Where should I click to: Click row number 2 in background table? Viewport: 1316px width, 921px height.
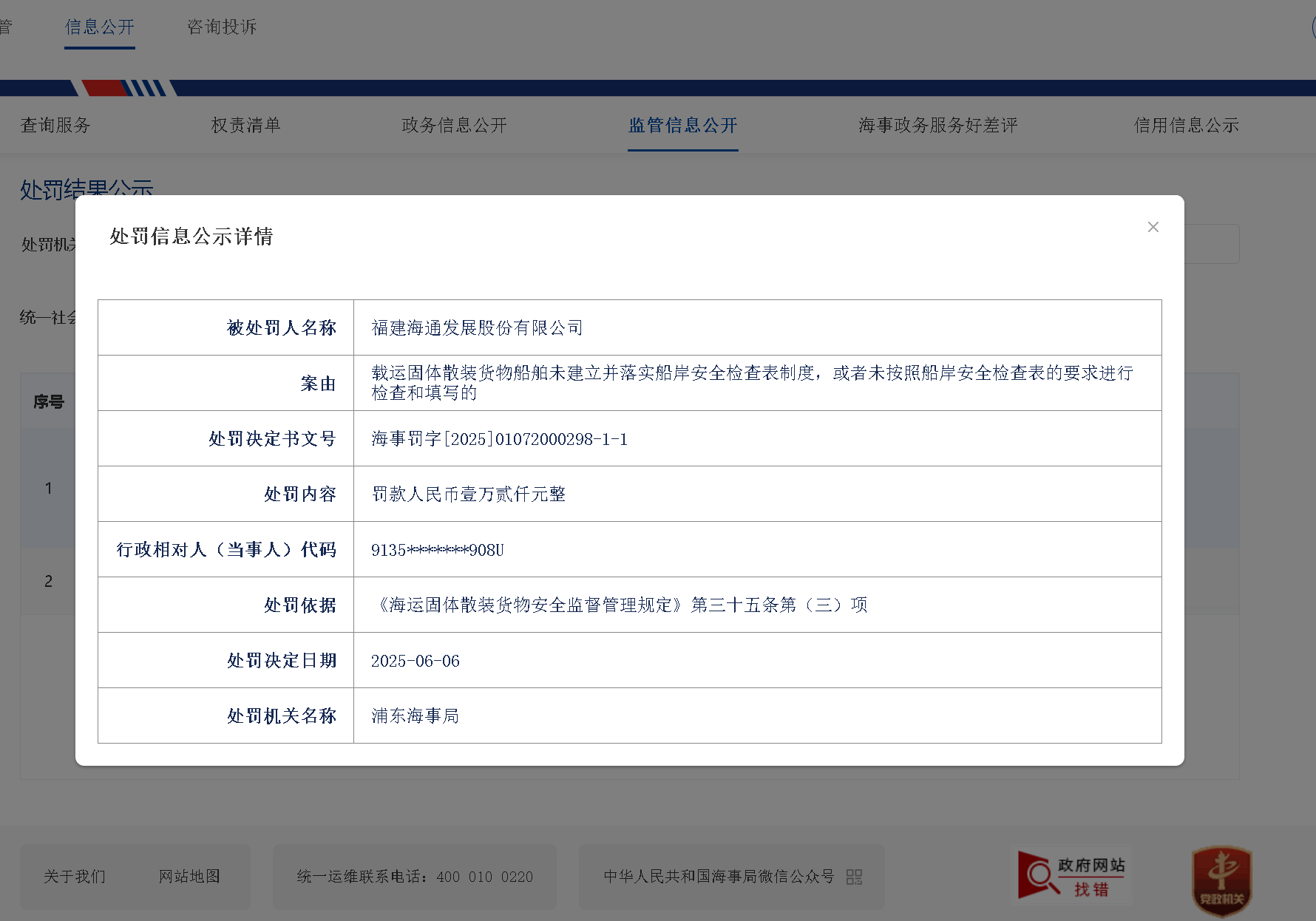coord(48,581)
